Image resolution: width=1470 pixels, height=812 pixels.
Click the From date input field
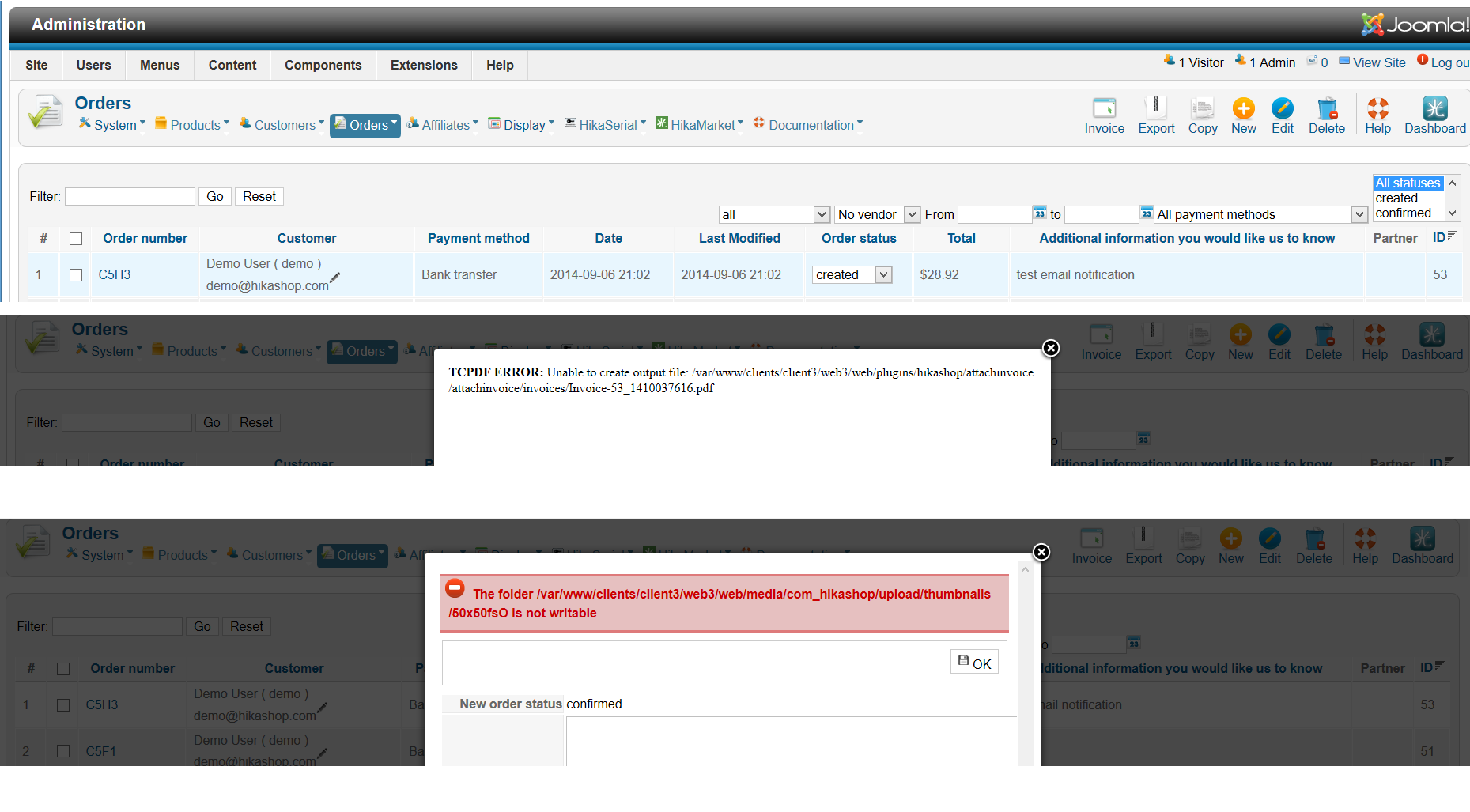995,214
